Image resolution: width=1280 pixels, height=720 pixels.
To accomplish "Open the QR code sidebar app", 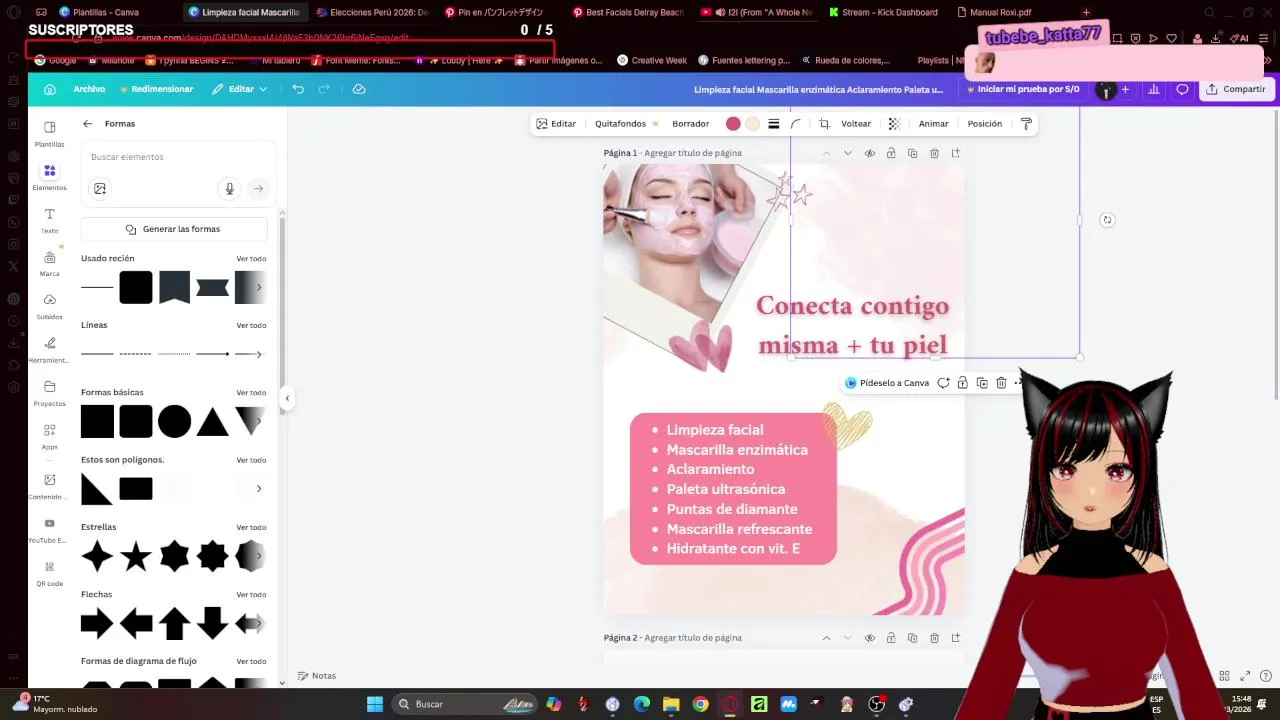I will 49,573.
